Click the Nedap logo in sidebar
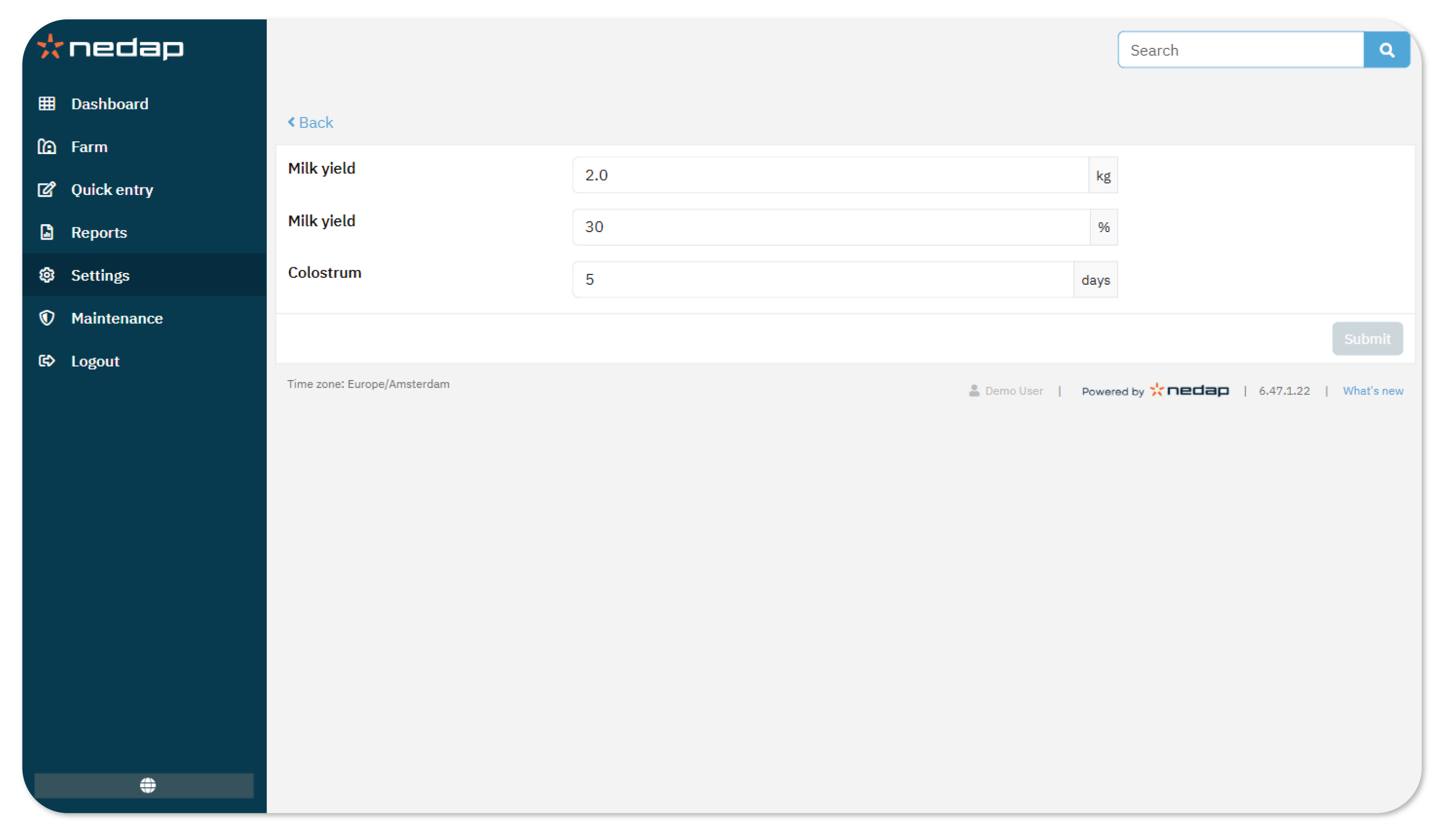This screenshot has height=840, width=1449. pyautogui.click(x=110, y=47)
